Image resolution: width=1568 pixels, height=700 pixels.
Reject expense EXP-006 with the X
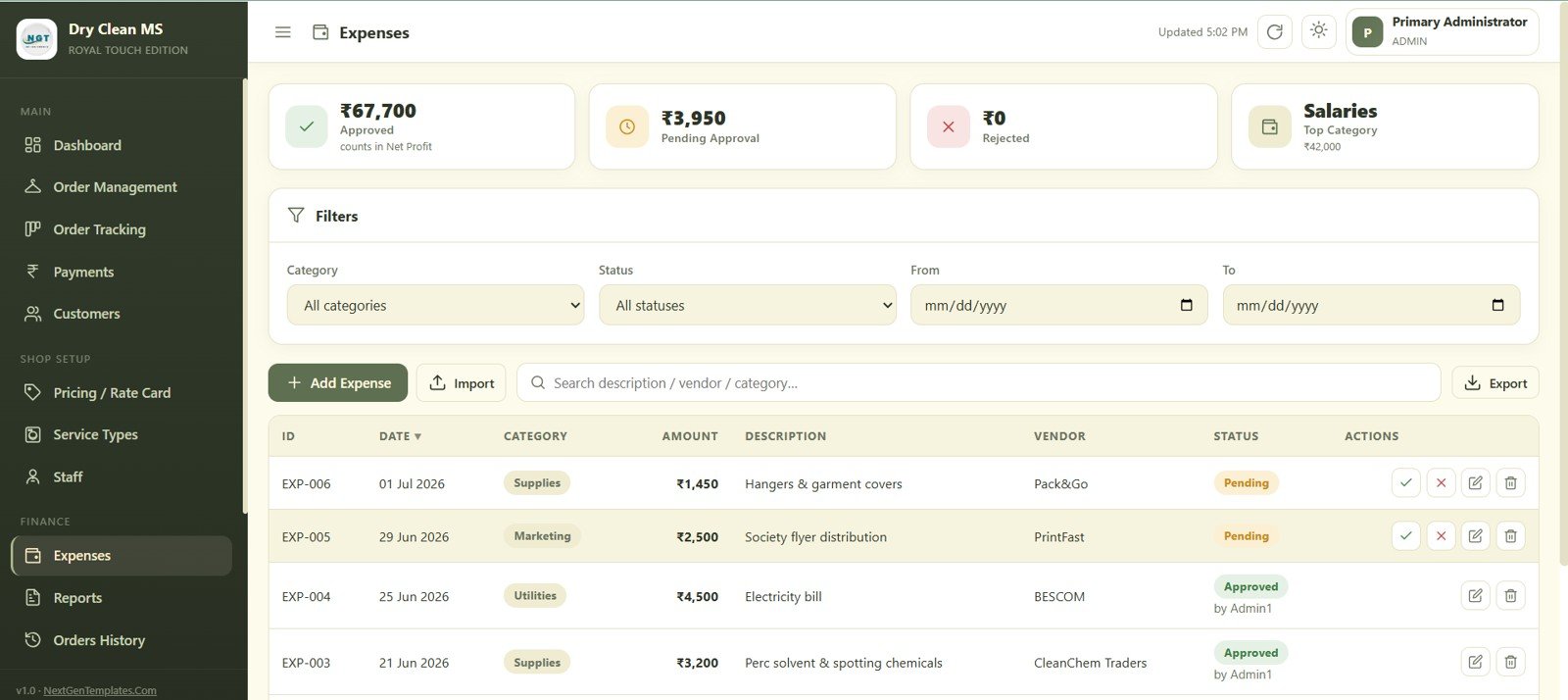click(1441, 483)
